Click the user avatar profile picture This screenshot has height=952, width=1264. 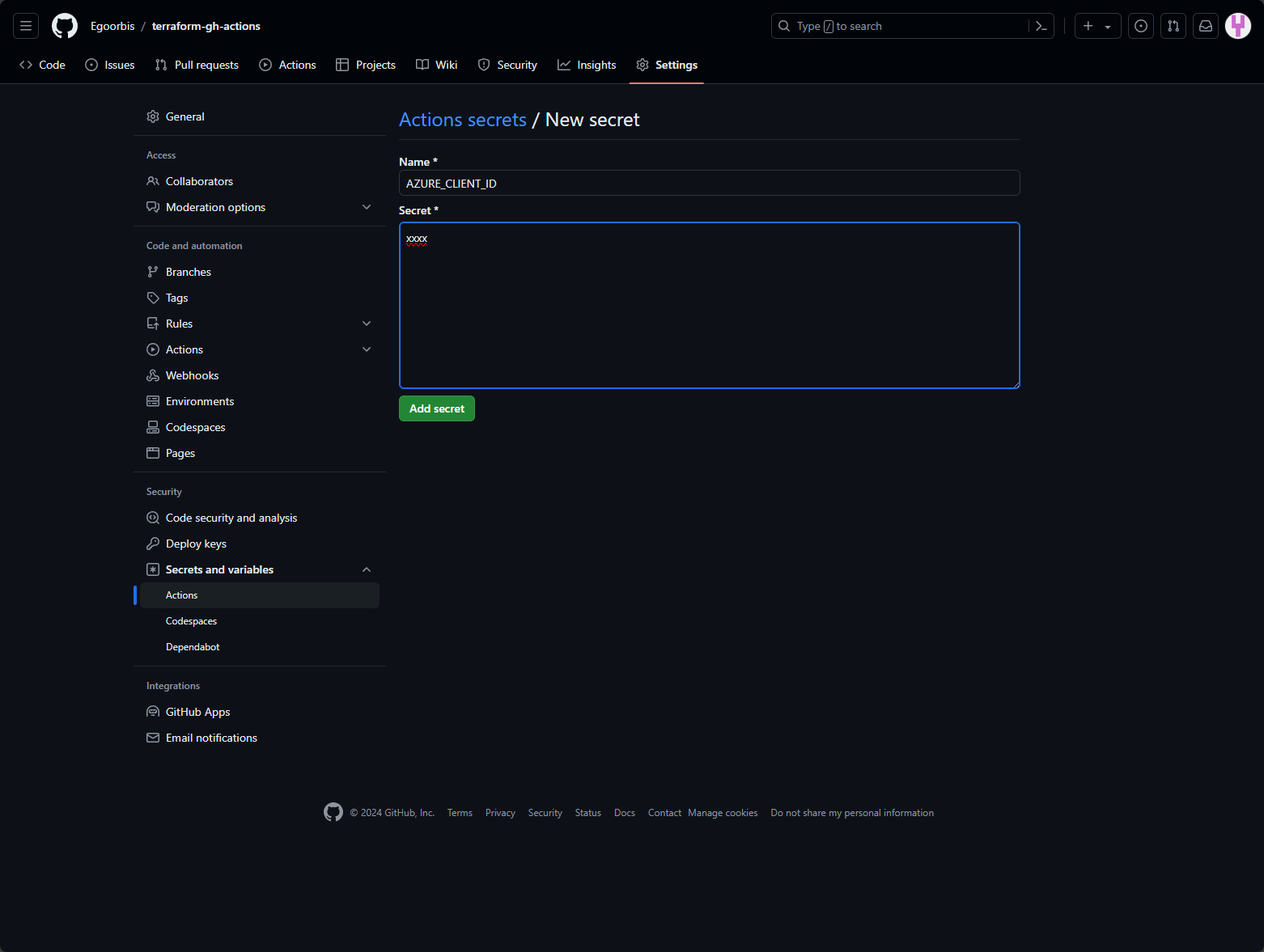(x=1237, y=26)
